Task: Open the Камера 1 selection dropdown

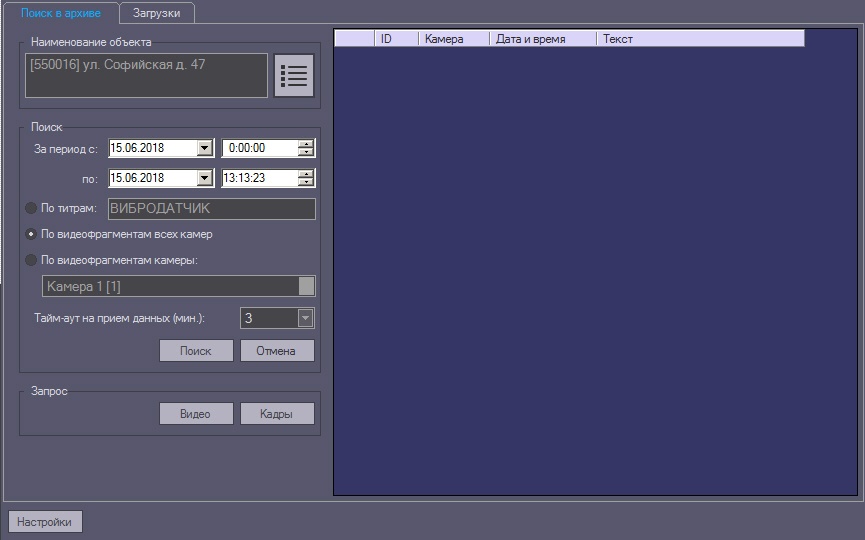Action: pyautogui.click(x=307, y=286)
